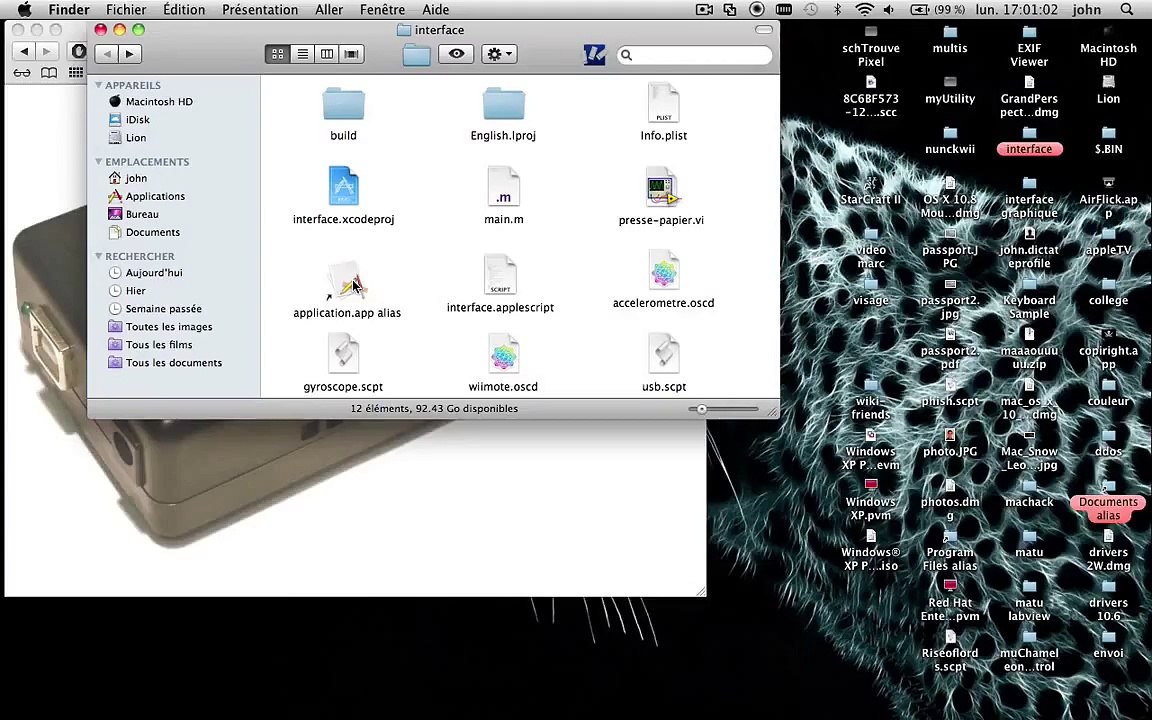Select interface.applescript file

coord(500,274)
